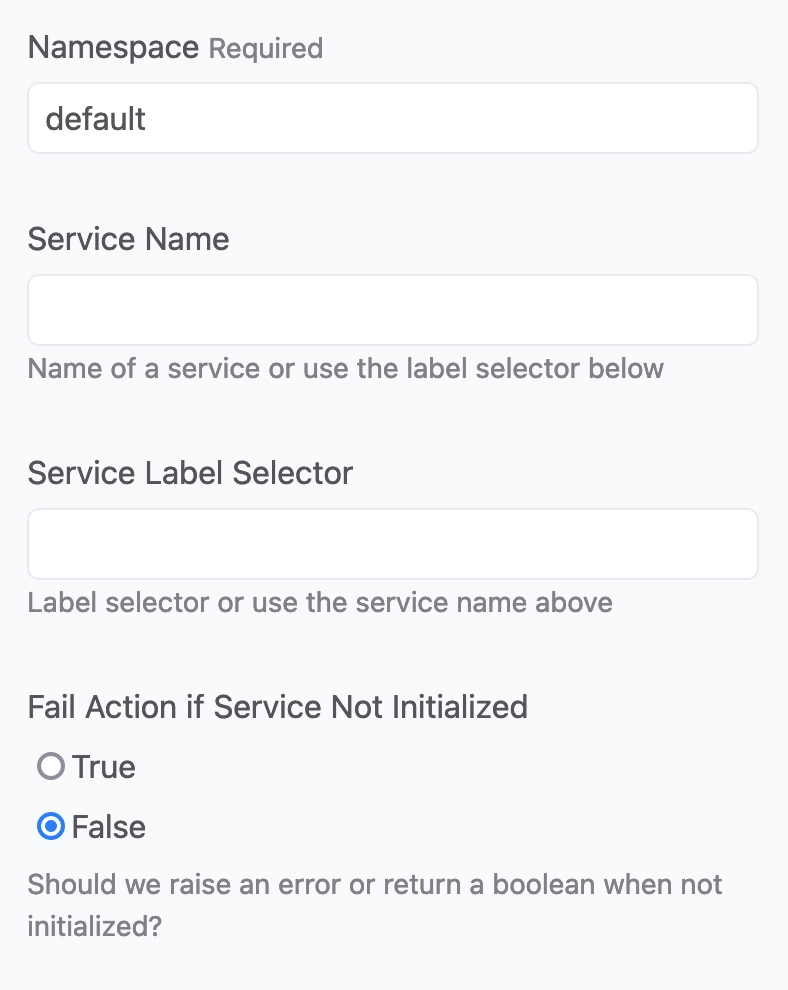Click the 'Service Name' field label
Screen dimensions: 788x990
pos(128,239)
